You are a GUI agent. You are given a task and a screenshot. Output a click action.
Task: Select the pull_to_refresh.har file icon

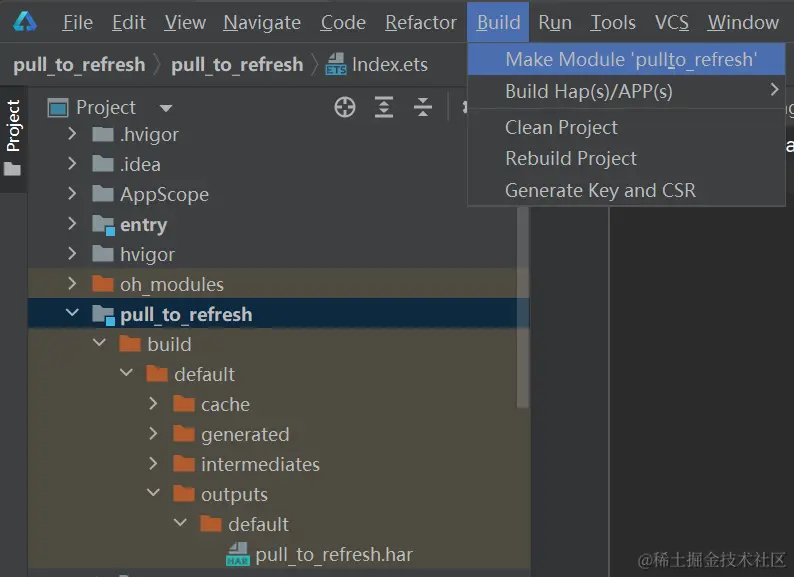click(238, 554)
